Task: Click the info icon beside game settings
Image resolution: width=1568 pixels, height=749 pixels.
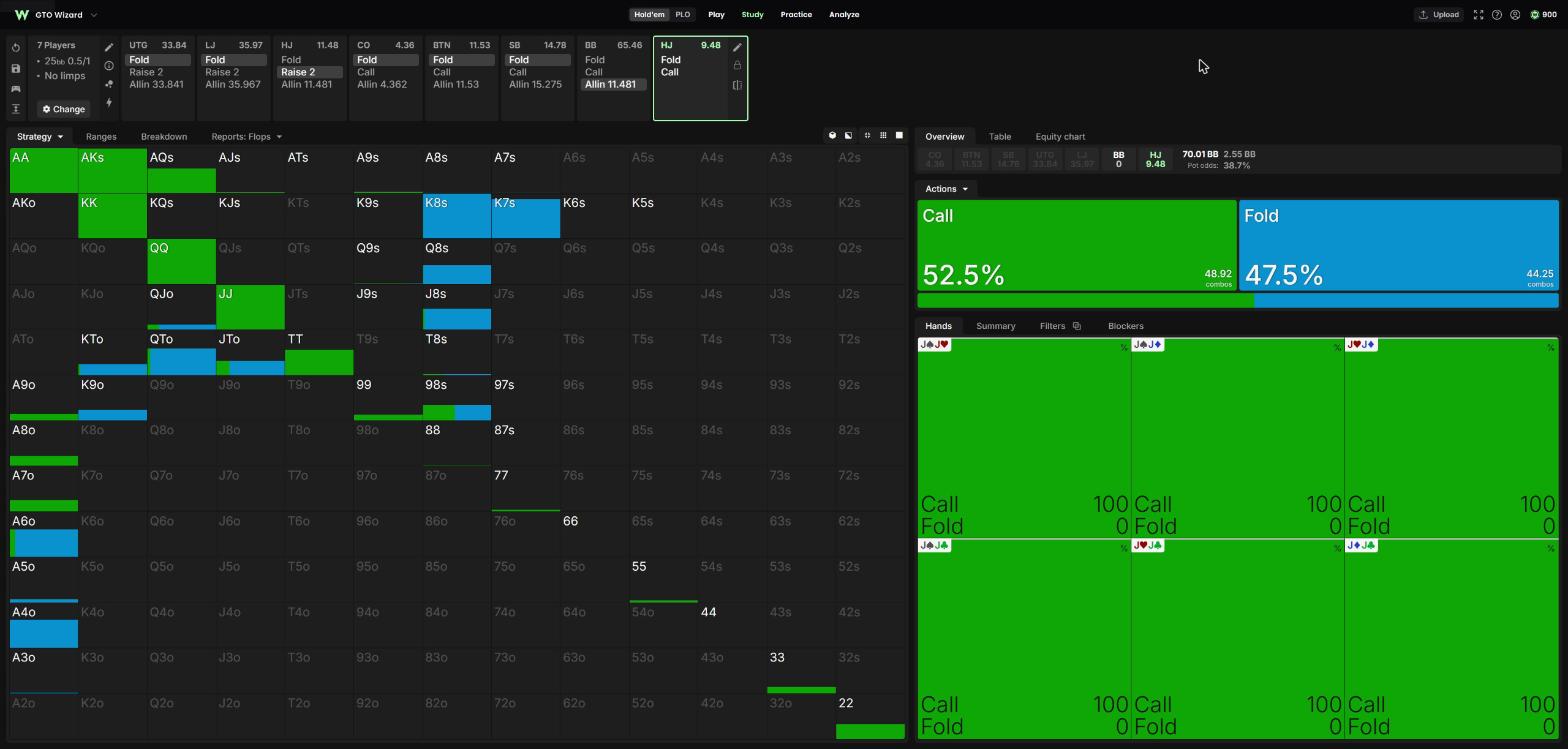Action: tap(109, 66)
